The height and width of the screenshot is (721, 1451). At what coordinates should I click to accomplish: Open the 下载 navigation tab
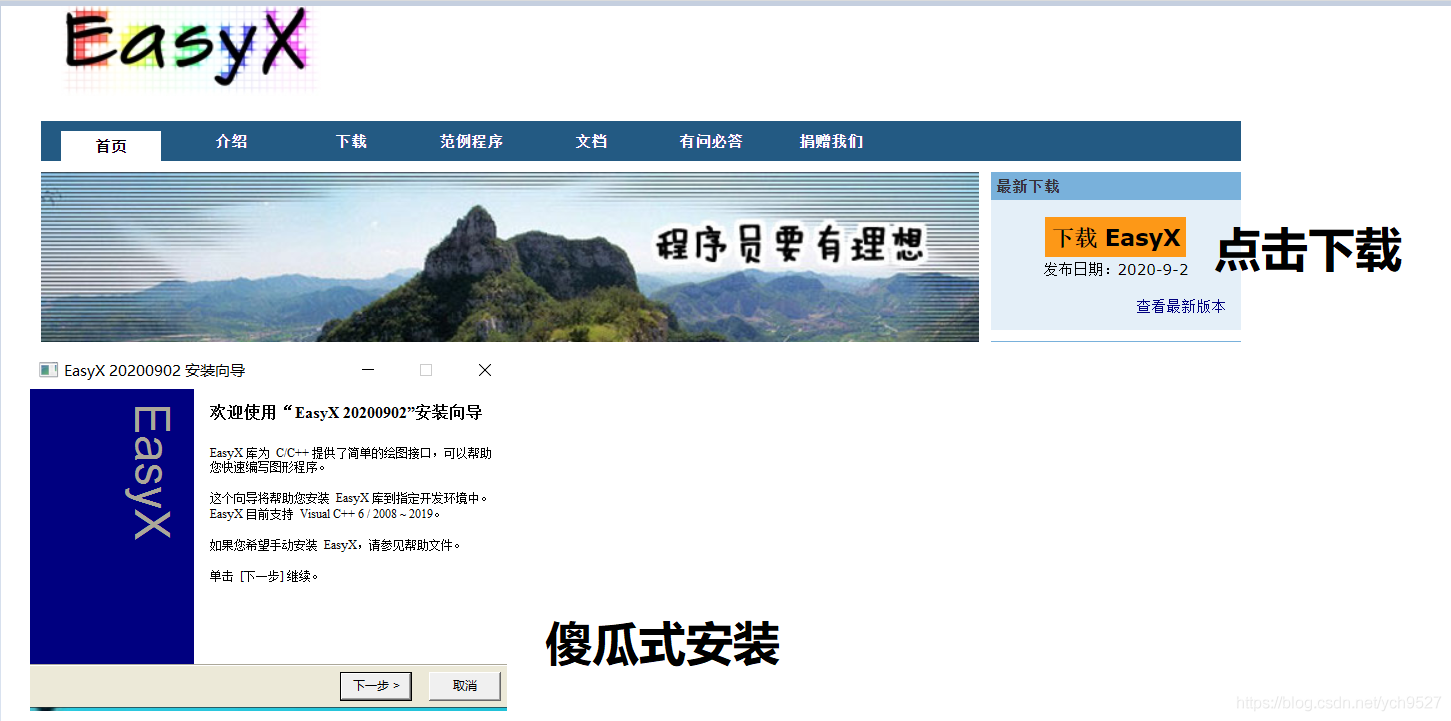(351, 141)
